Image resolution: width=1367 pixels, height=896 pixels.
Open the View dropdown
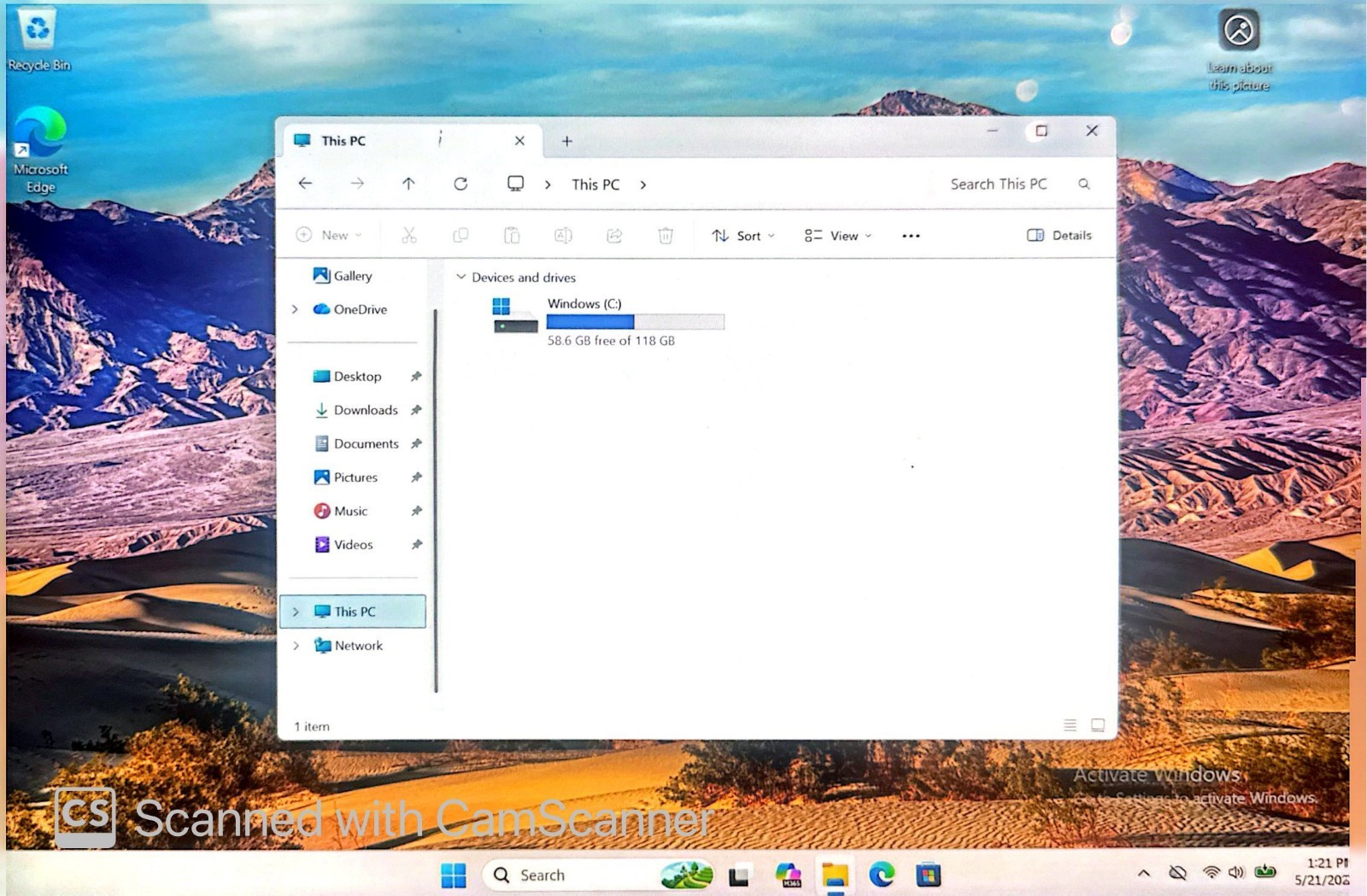[838, 236]
